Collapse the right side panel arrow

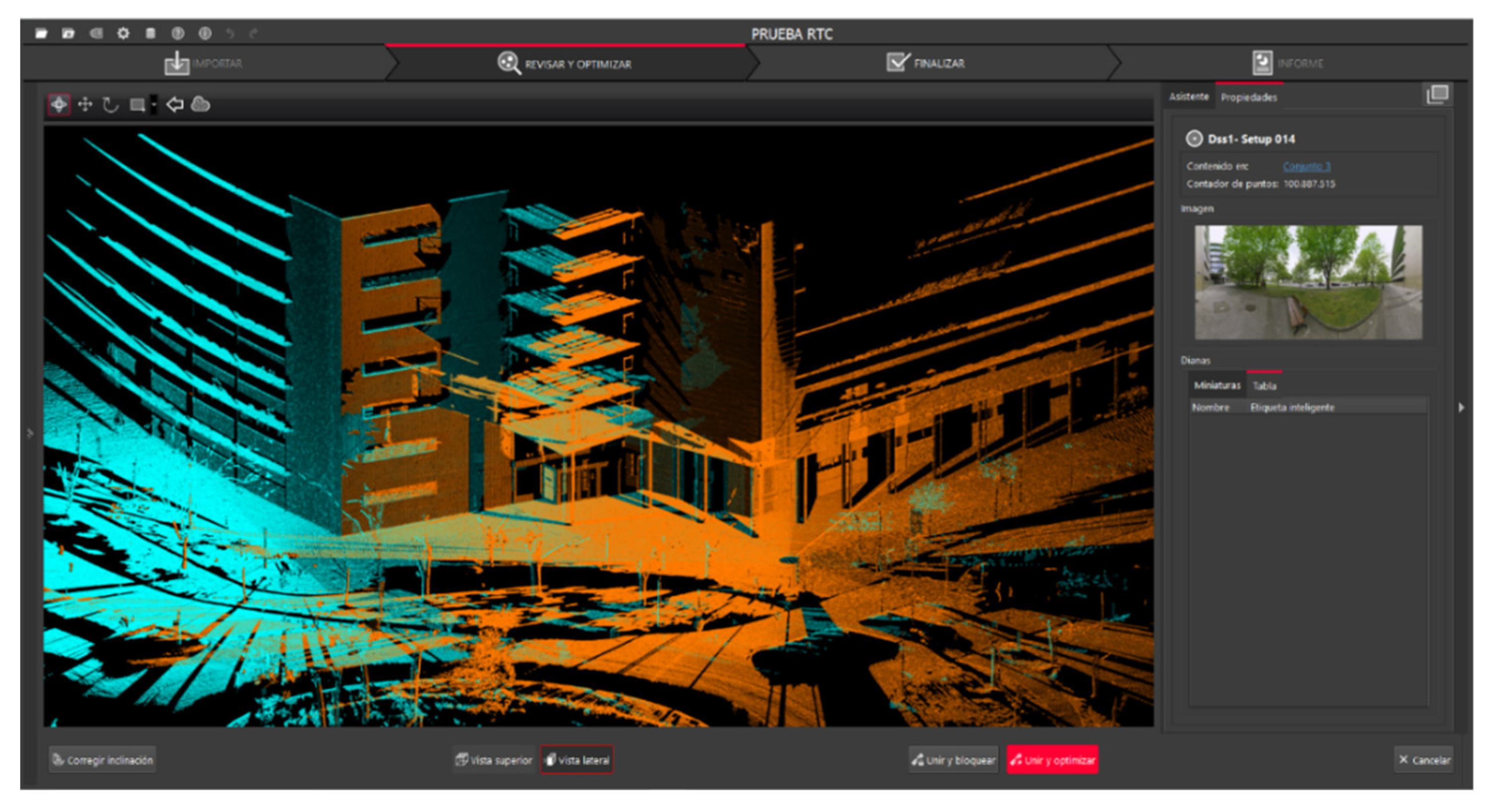tap(1461, 407)
